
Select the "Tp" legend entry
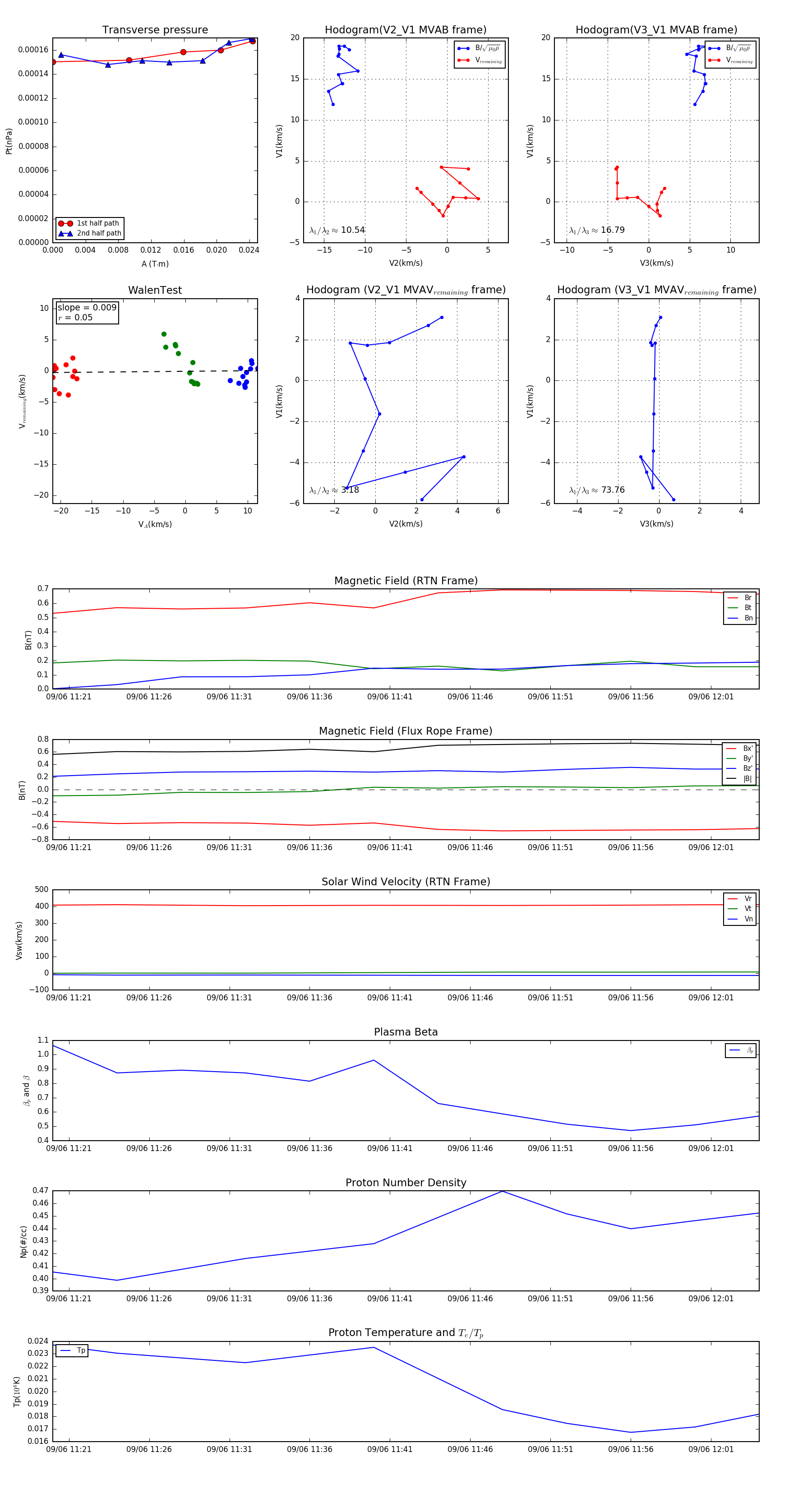click(x=73, y=1351)
